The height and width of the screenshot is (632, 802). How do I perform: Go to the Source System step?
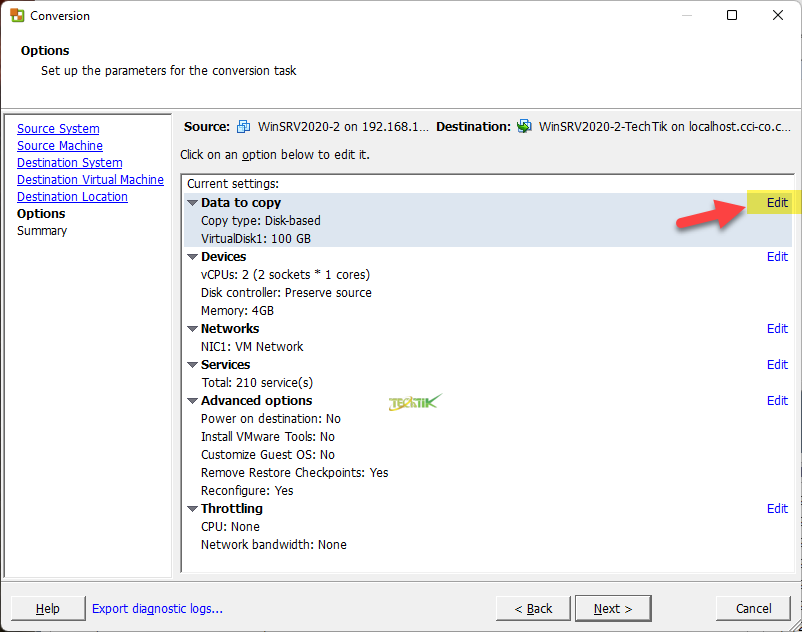click(58, 129)
